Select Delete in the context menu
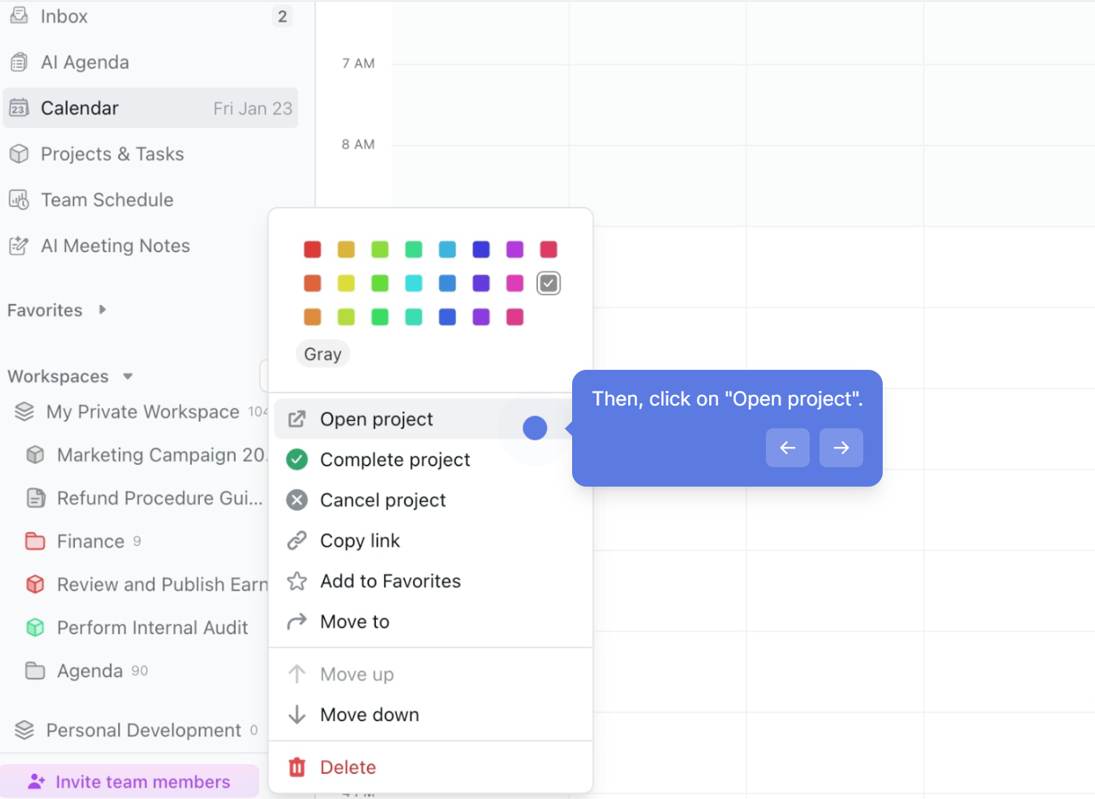The image size is (1095, 799). [429, 767]
